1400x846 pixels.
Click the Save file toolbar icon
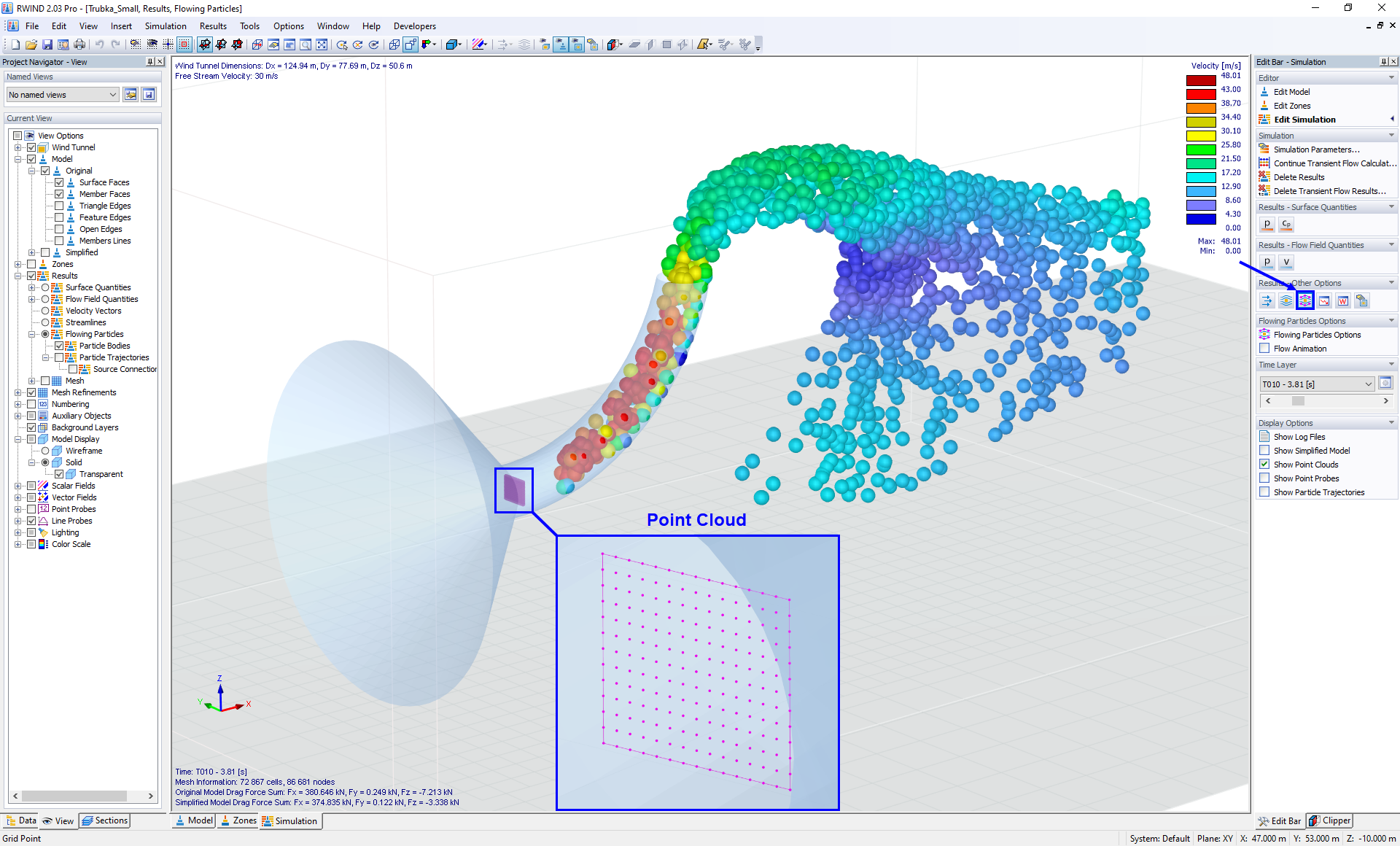(x=47, y=44)
